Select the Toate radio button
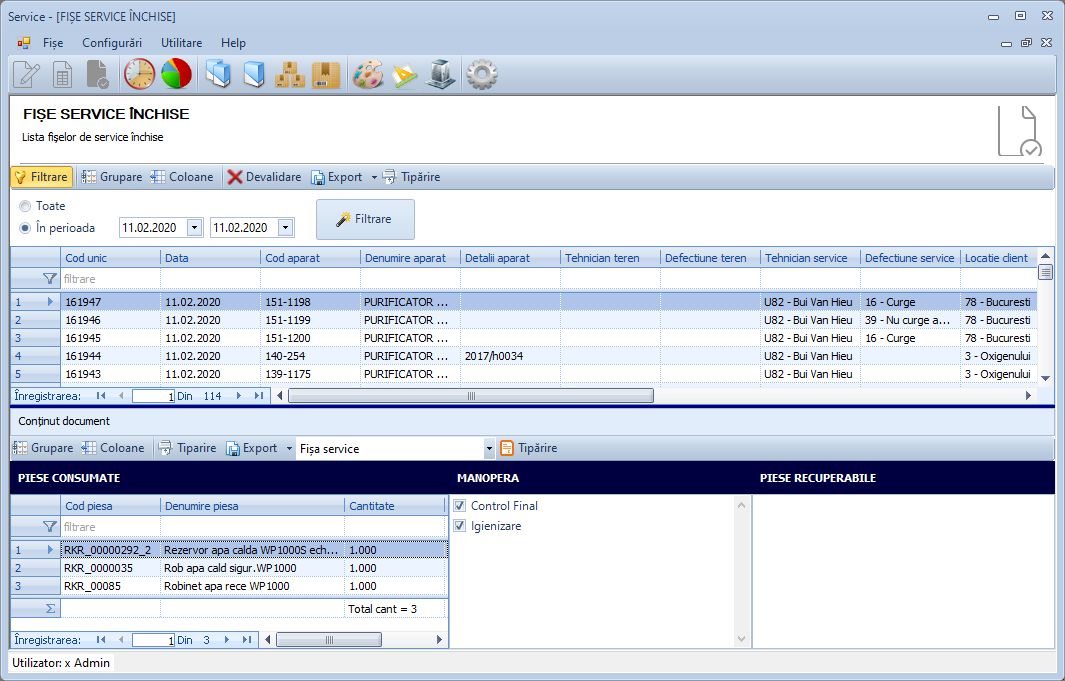The height and width of the screenshot is (681, 1065). coord(25,206)
